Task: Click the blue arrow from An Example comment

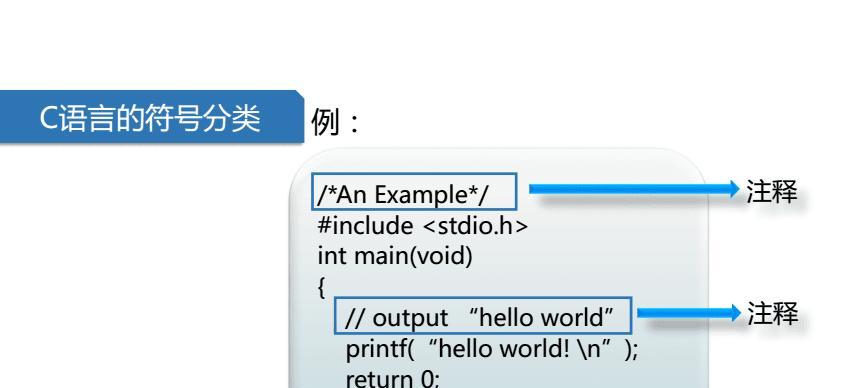Action: tap(634, 190)
